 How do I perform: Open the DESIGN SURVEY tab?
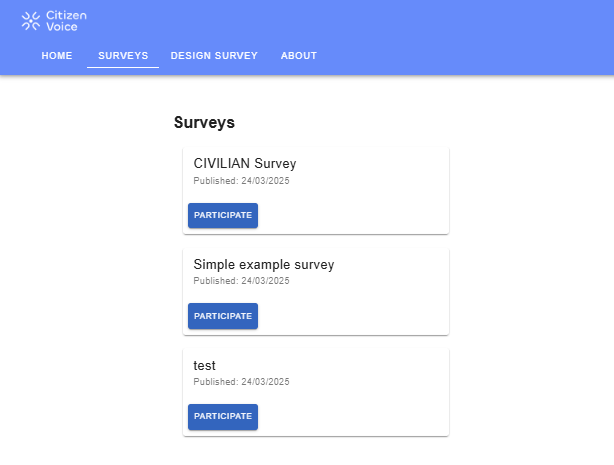click(x=214, y=56)
